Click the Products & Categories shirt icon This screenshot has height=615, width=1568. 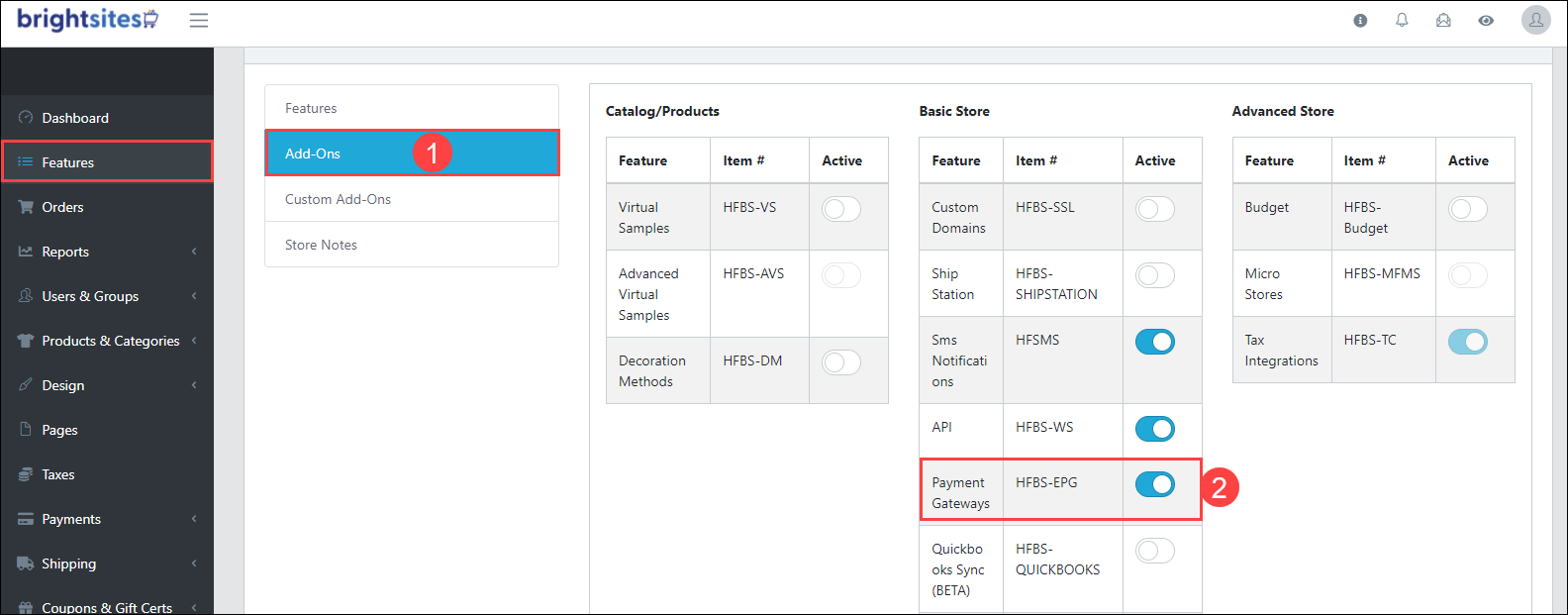[x=26, y=341]
